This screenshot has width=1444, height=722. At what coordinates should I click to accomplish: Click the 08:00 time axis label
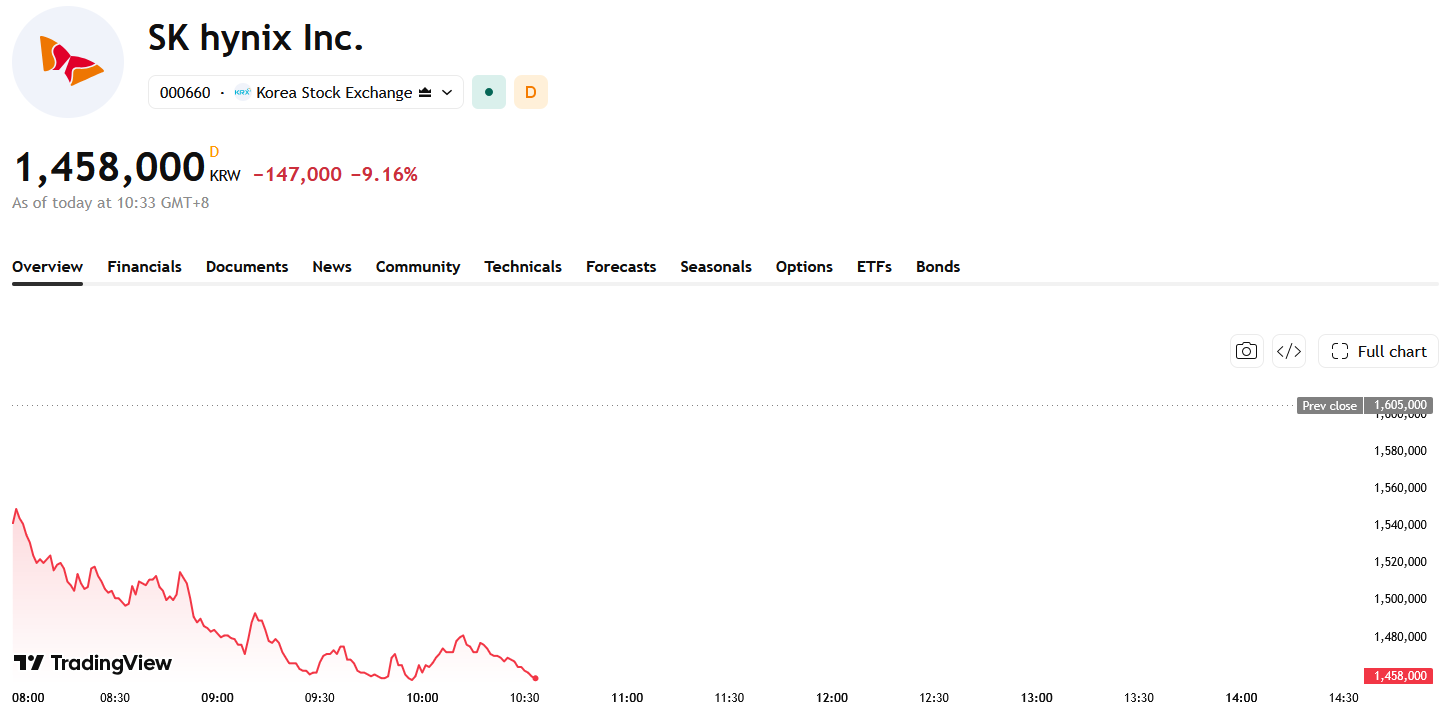[x=28, y=698]
